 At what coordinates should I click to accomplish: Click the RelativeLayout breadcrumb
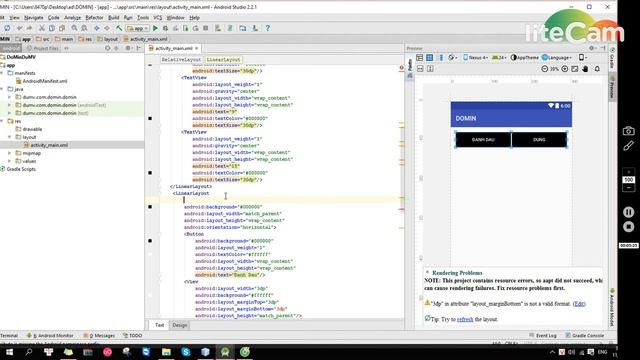181,60
